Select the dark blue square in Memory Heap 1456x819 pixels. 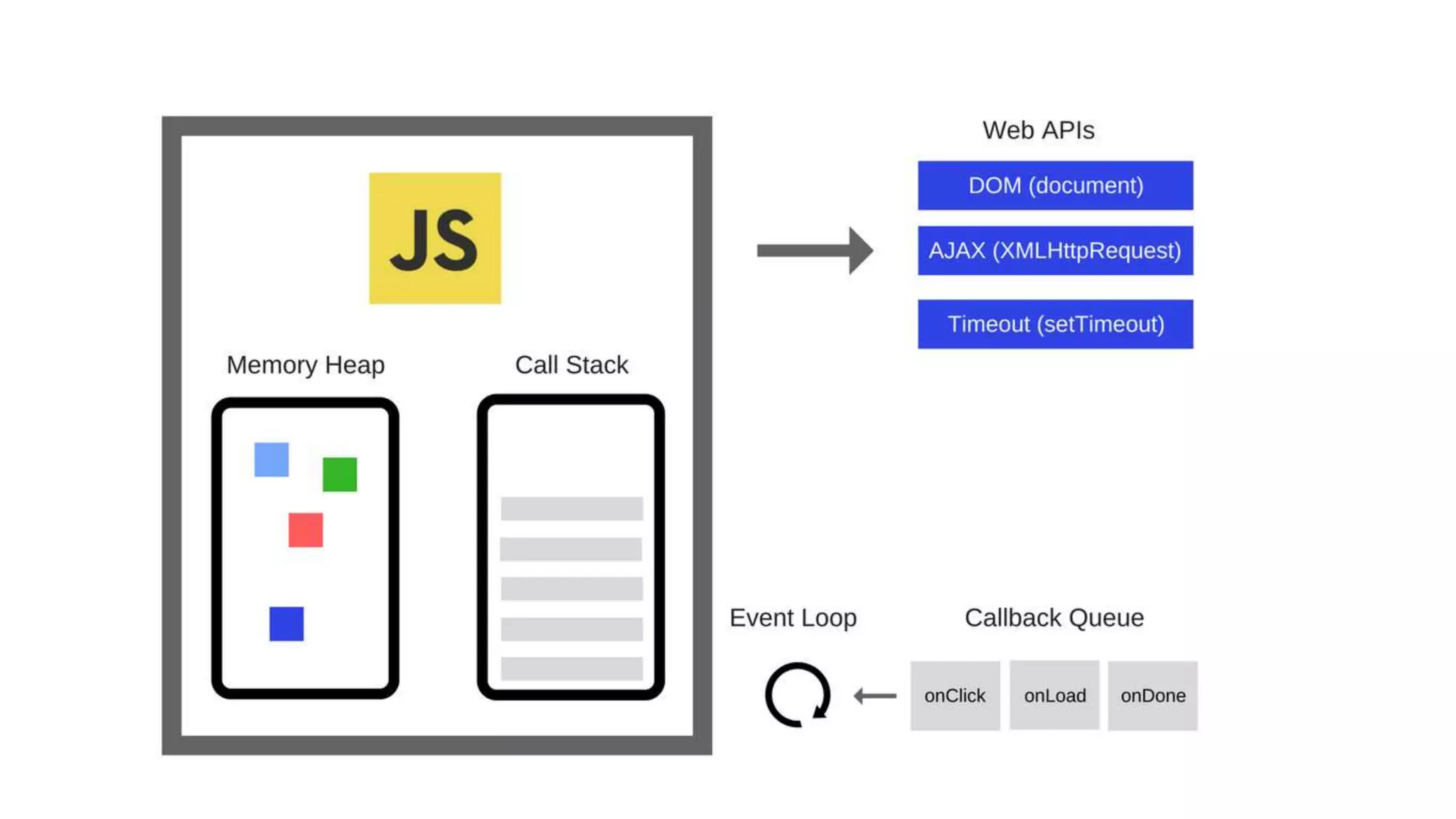click(287, 623)
